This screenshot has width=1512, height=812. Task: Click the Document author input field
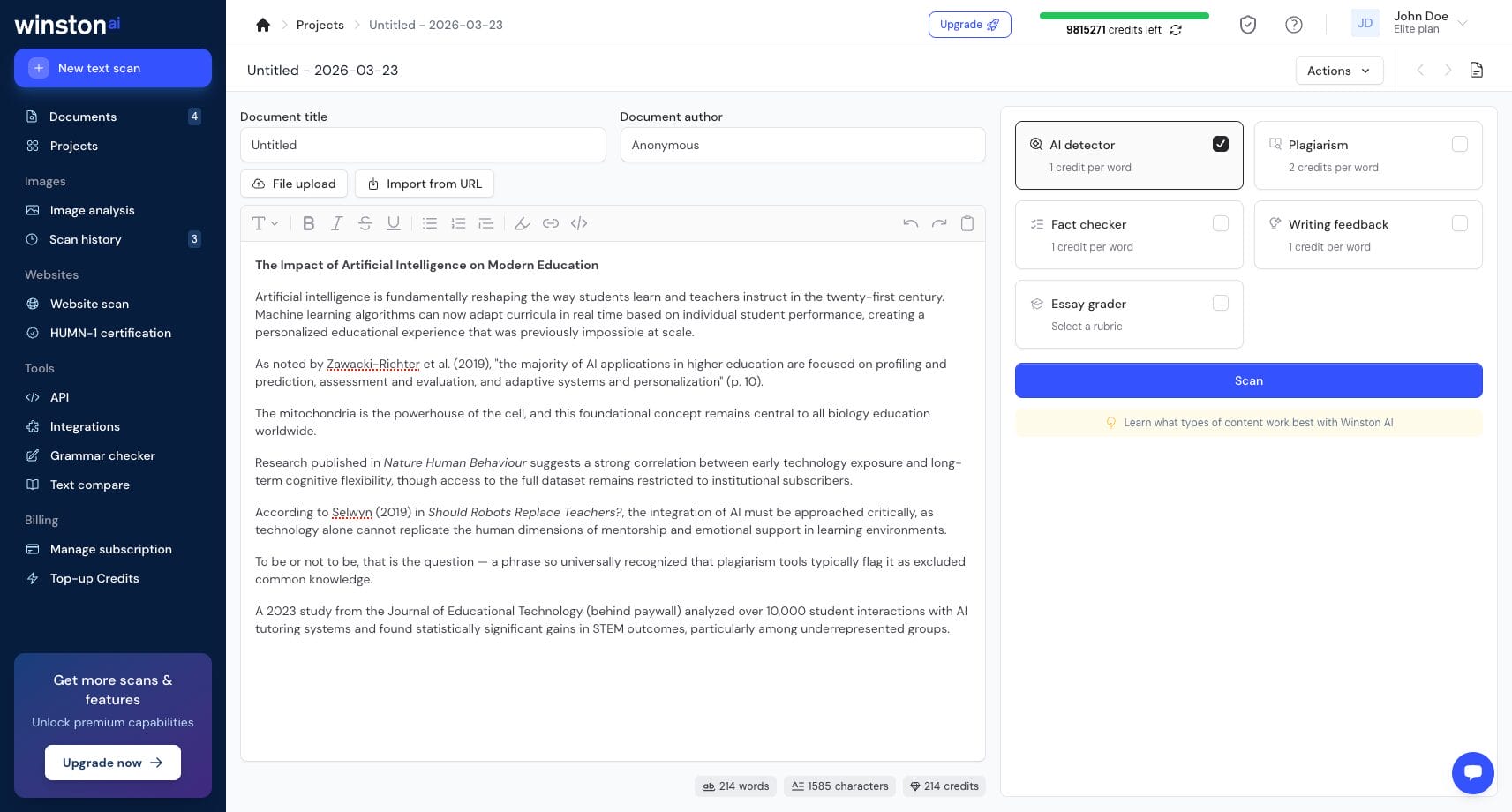point(802,145)
